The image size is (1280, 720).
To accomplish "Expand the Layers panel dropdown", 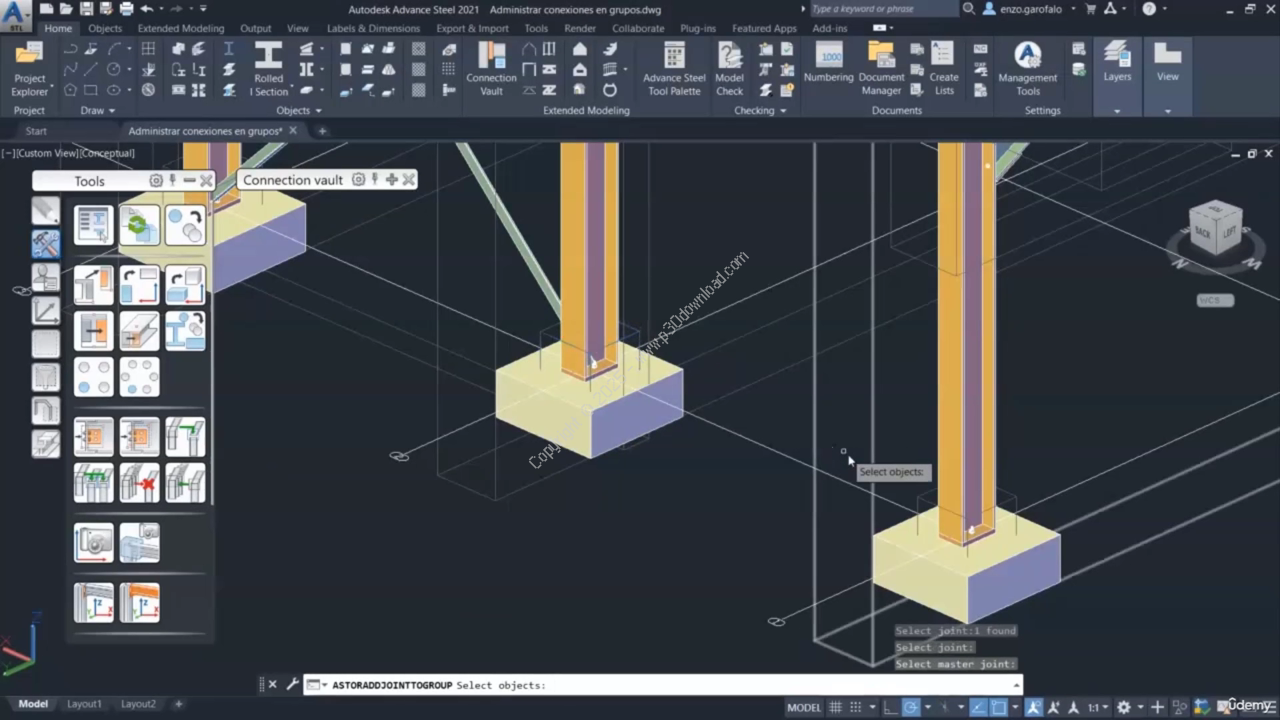I will 1117,111.
